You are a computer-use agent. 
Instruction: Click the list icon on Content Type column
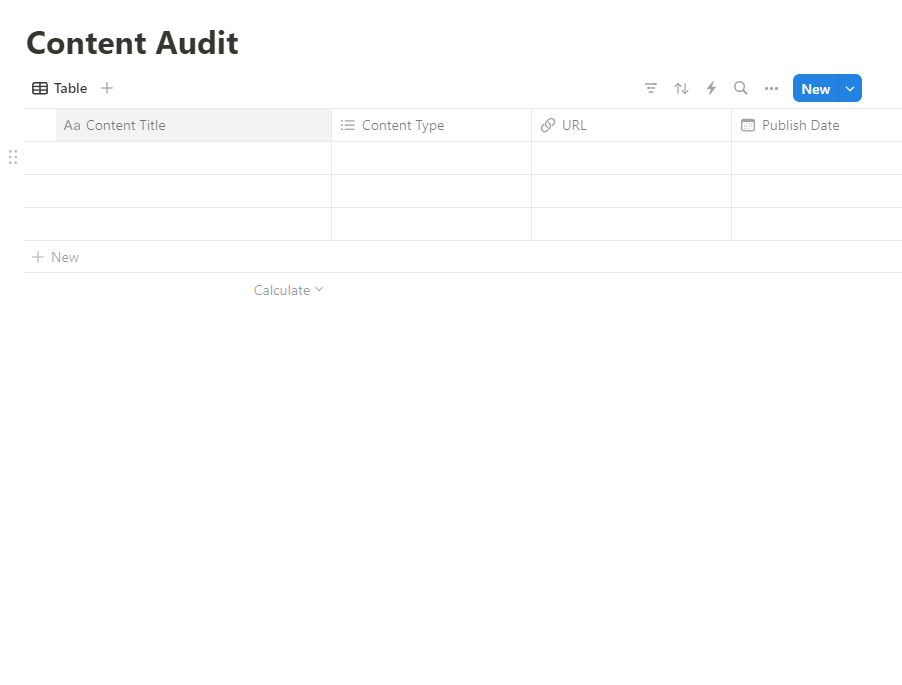[348, 125]
